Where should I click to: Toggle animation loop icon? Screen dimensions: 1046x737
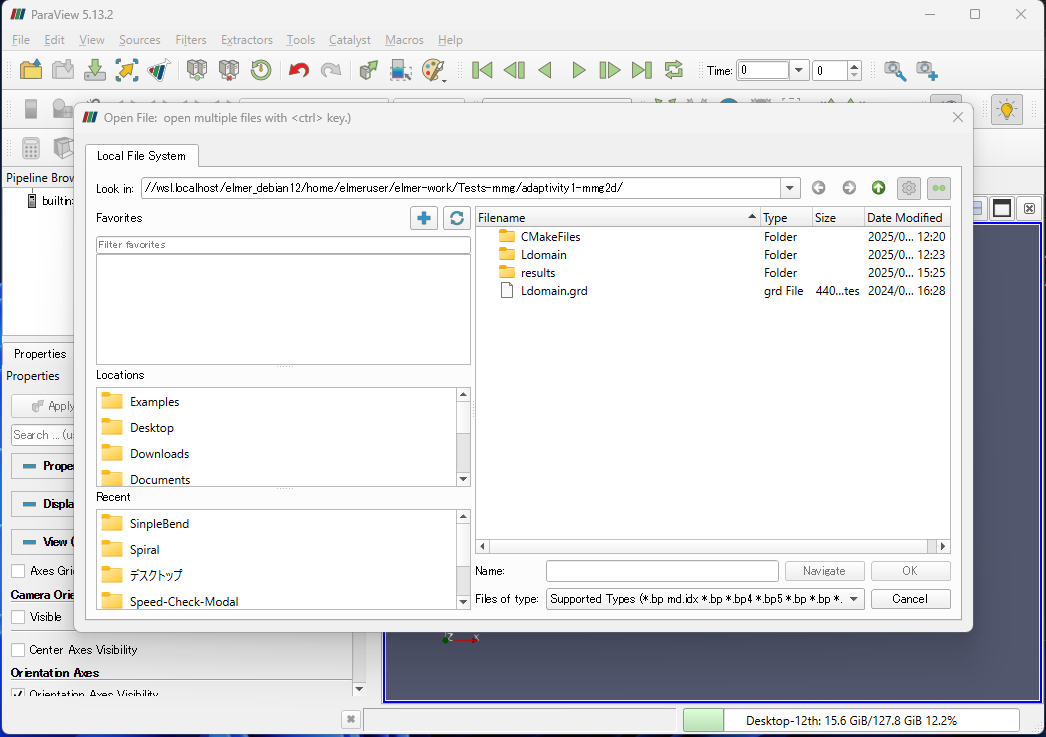[674, 70]
